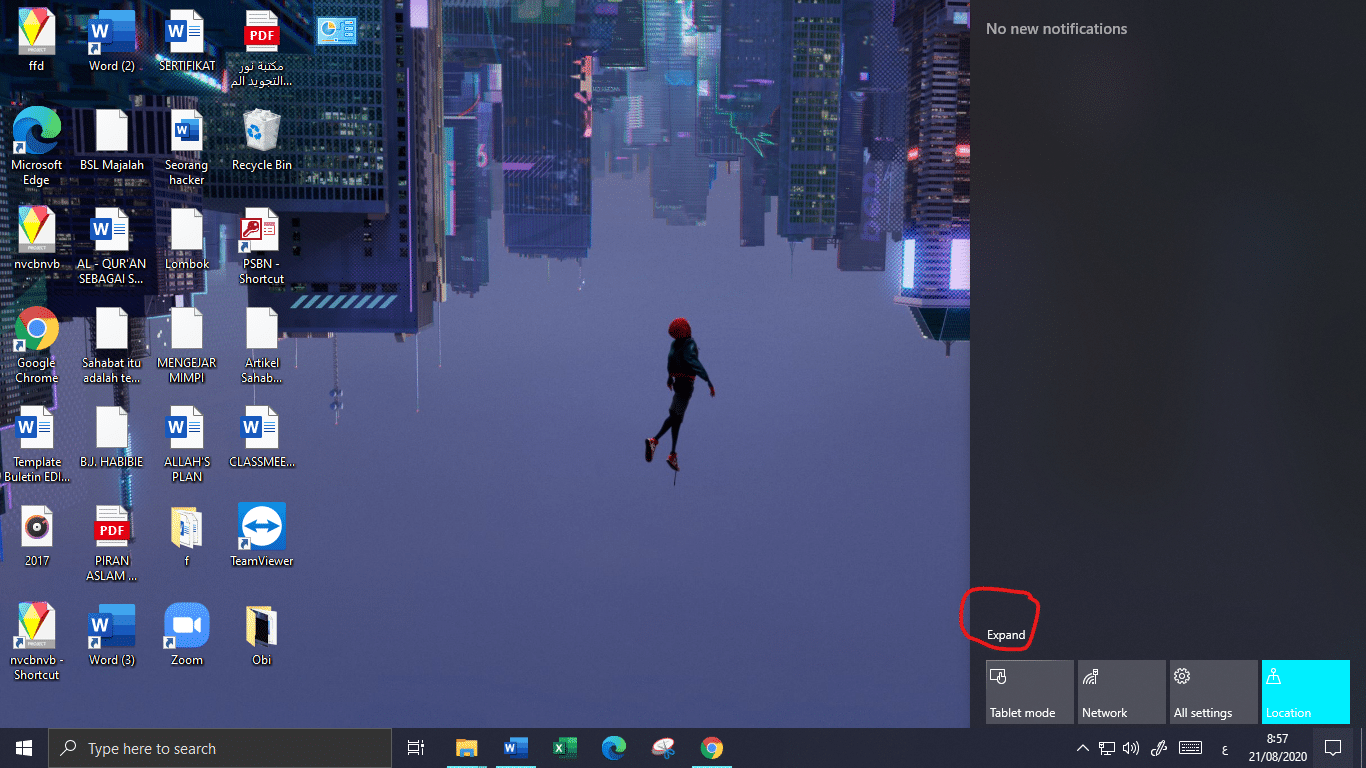Select the 2017 media file icon
Viewport: 1366px width, 768px height.
pos(37,536)
